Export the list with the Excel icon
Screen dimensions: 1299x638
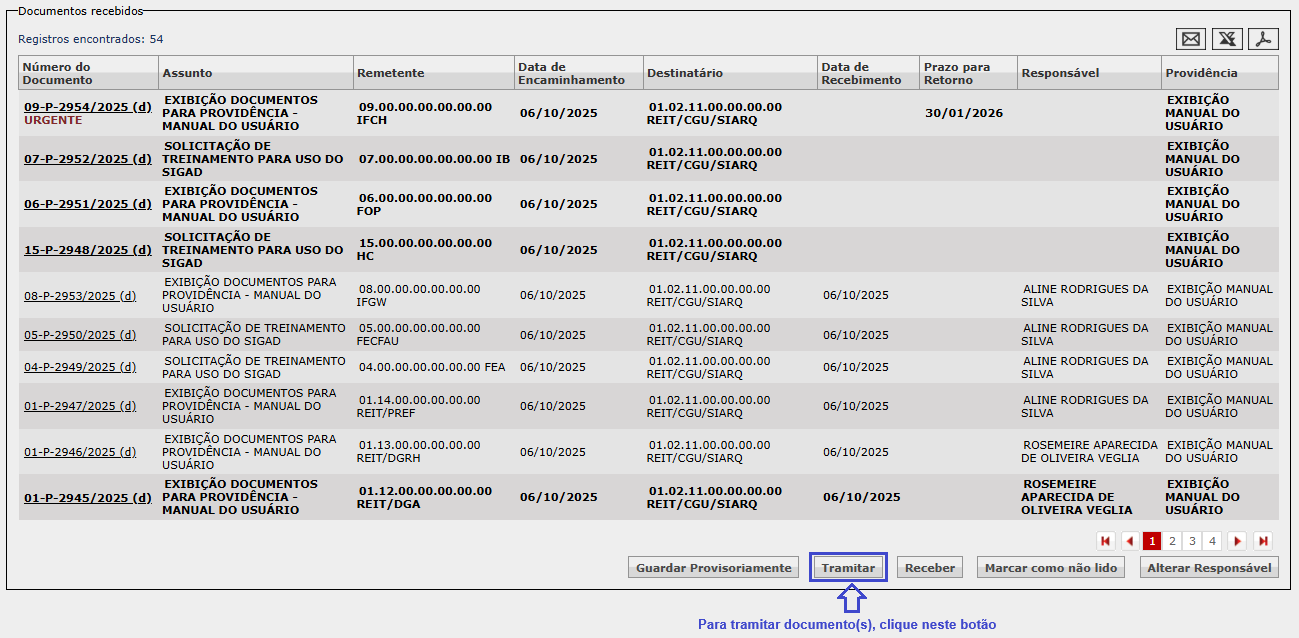(x=1227, y=39)
